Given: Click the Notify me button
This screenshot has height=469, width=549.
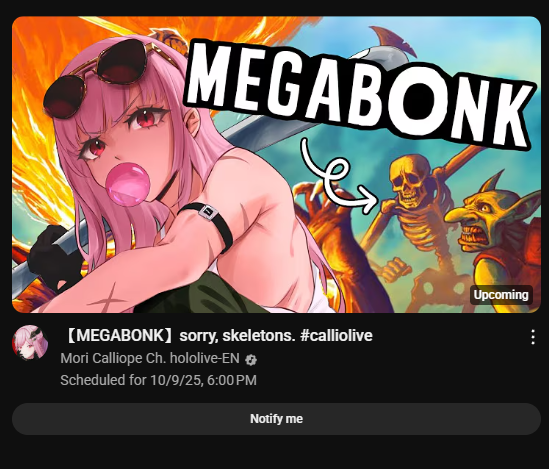Looking at the screenshot, I should pyautogui.click(x=277, y=419).
